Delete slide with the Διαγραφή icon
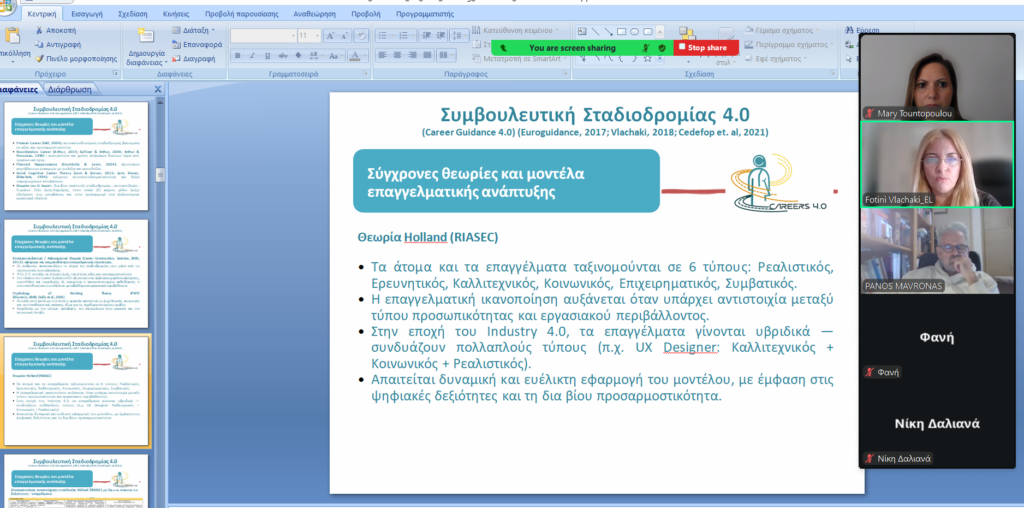The width and height of the screenshot is (1024, 508). point(176,59)
